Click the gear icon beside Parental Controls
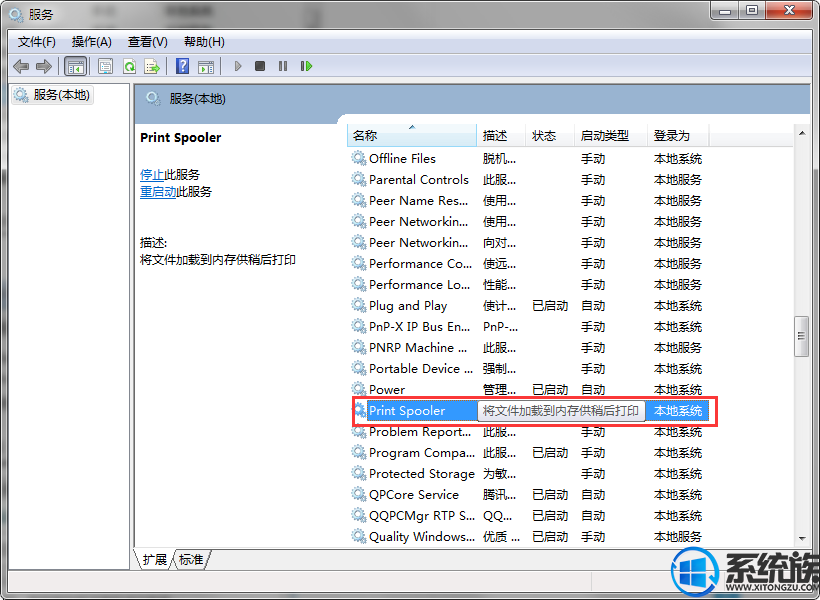820x600 pixels. pos(359,179)
